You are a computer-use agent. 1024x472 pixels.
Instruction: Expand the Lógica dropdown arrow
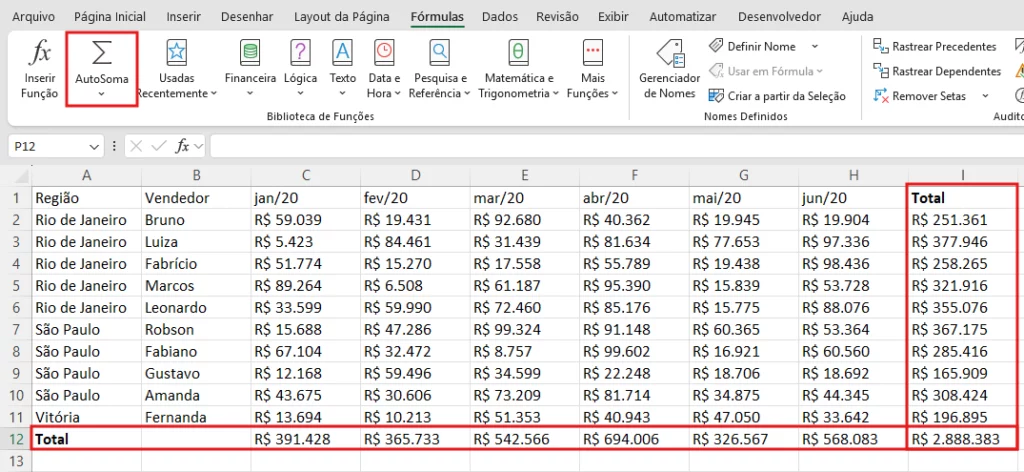click(x=300, y=93)
